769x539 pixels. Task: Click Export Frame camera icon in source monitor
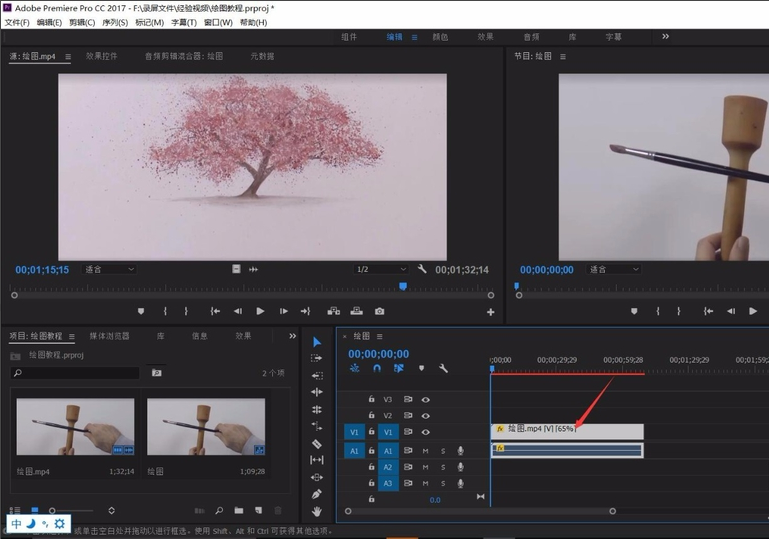coord(379,311)
